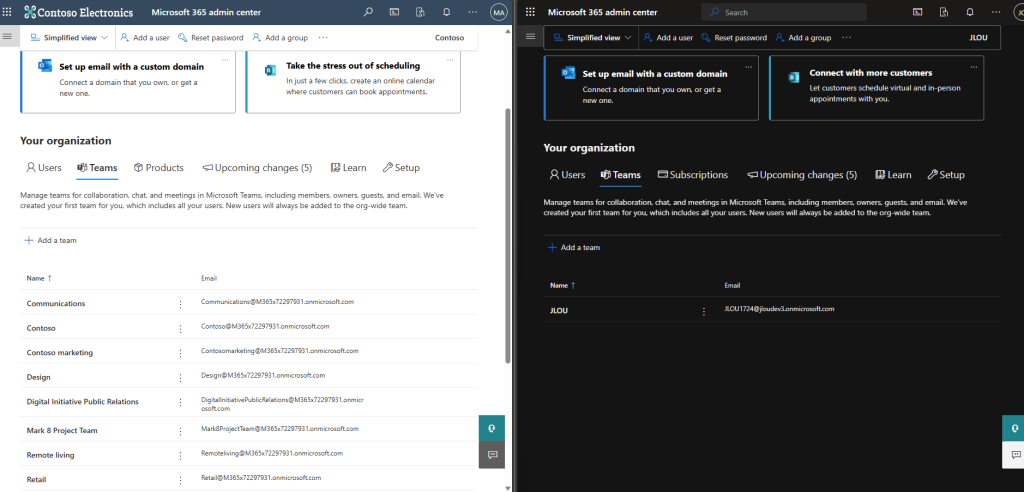
Task: Click Search box in dark window header
Action: [x=784, y=12]
